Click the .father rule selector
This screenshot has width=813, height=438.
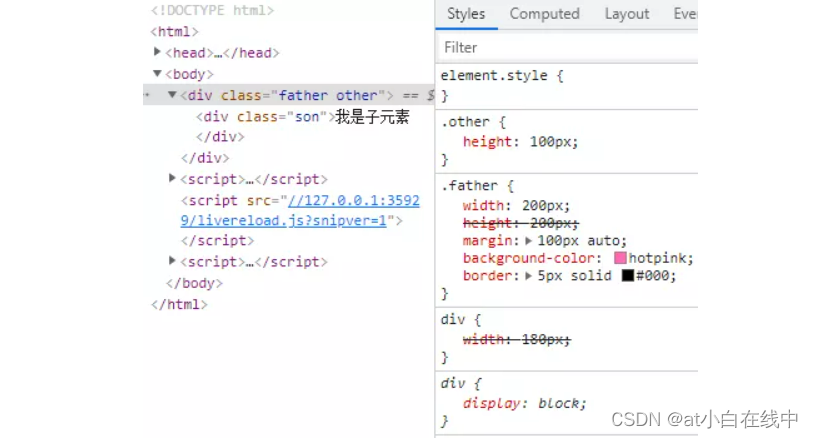click(x=469, y=186)
